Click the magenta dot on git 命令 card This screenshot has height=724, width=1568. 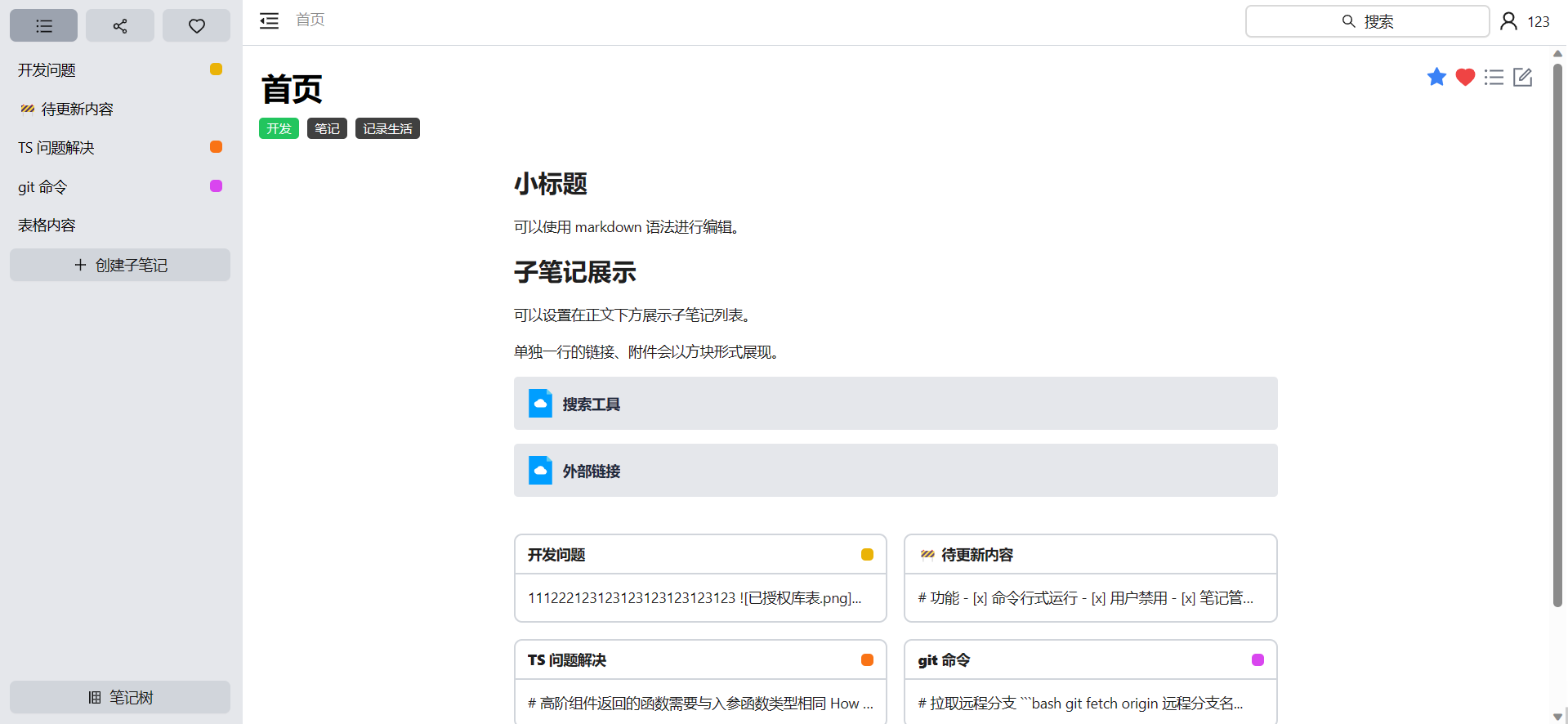coord(1258,660)
